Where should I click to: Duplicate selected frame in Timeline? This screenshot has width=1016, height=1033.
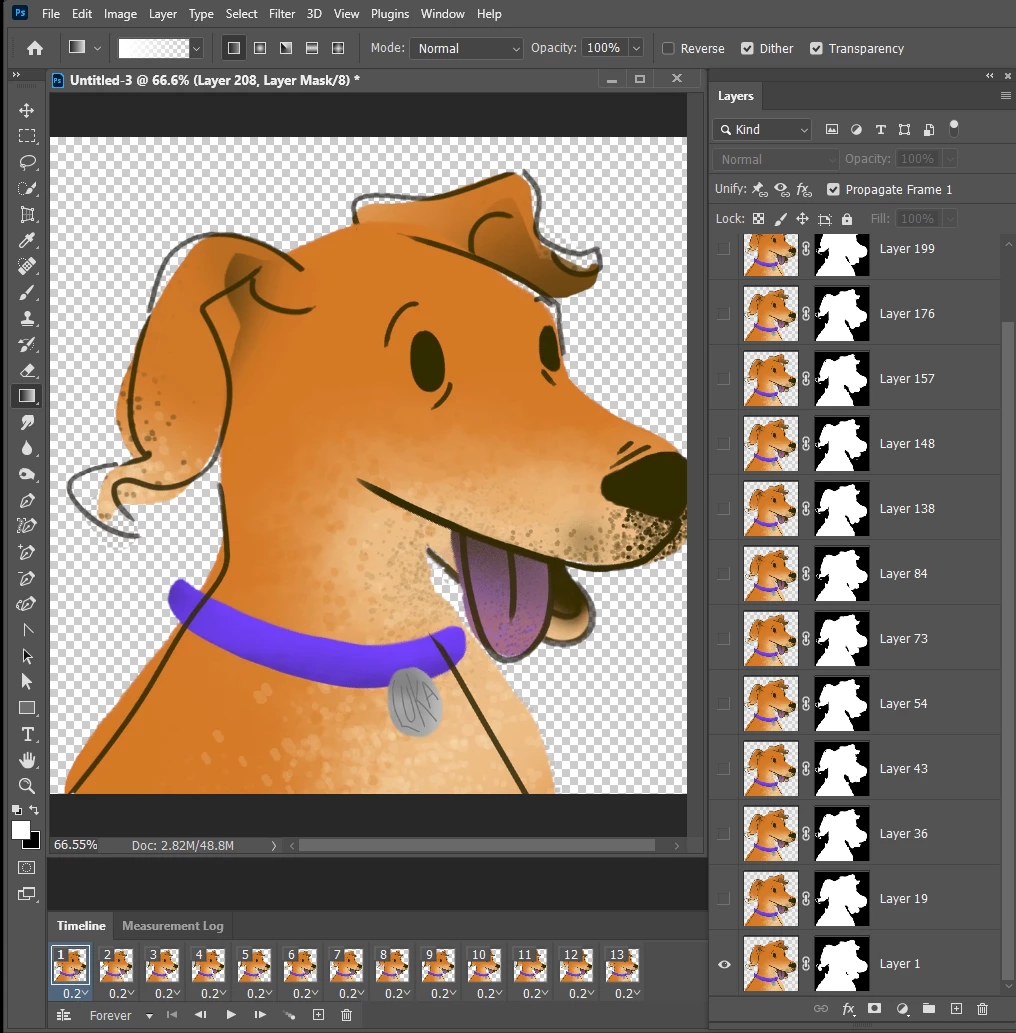[318, 1015]
